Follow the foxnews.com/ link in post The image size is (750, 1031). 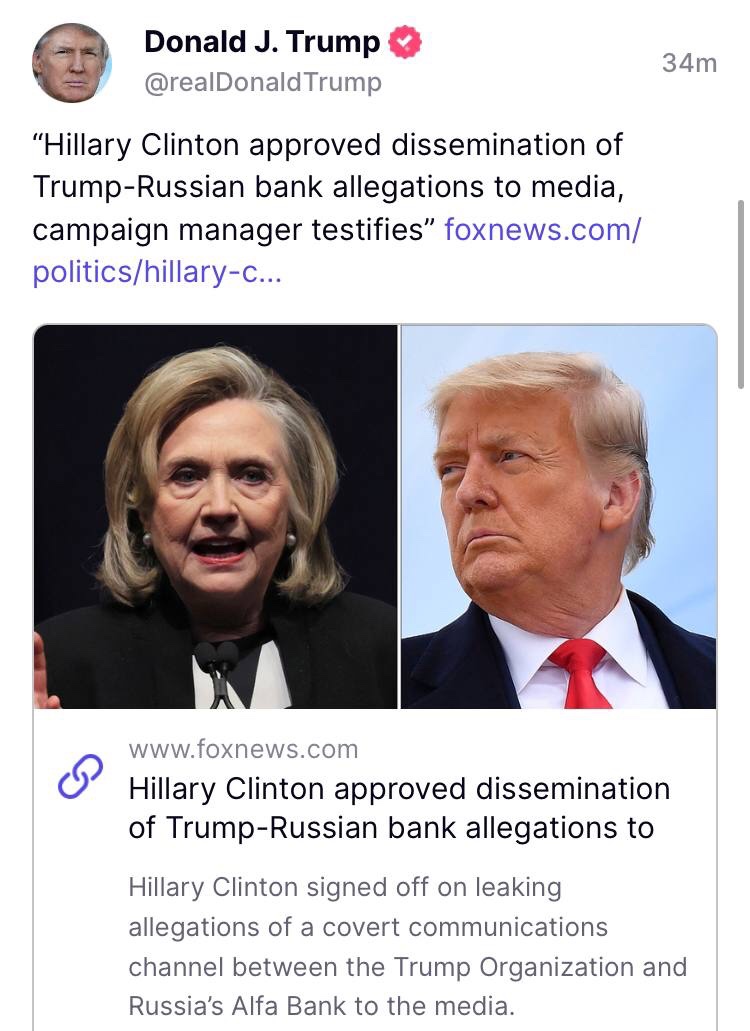click(542, 229)
